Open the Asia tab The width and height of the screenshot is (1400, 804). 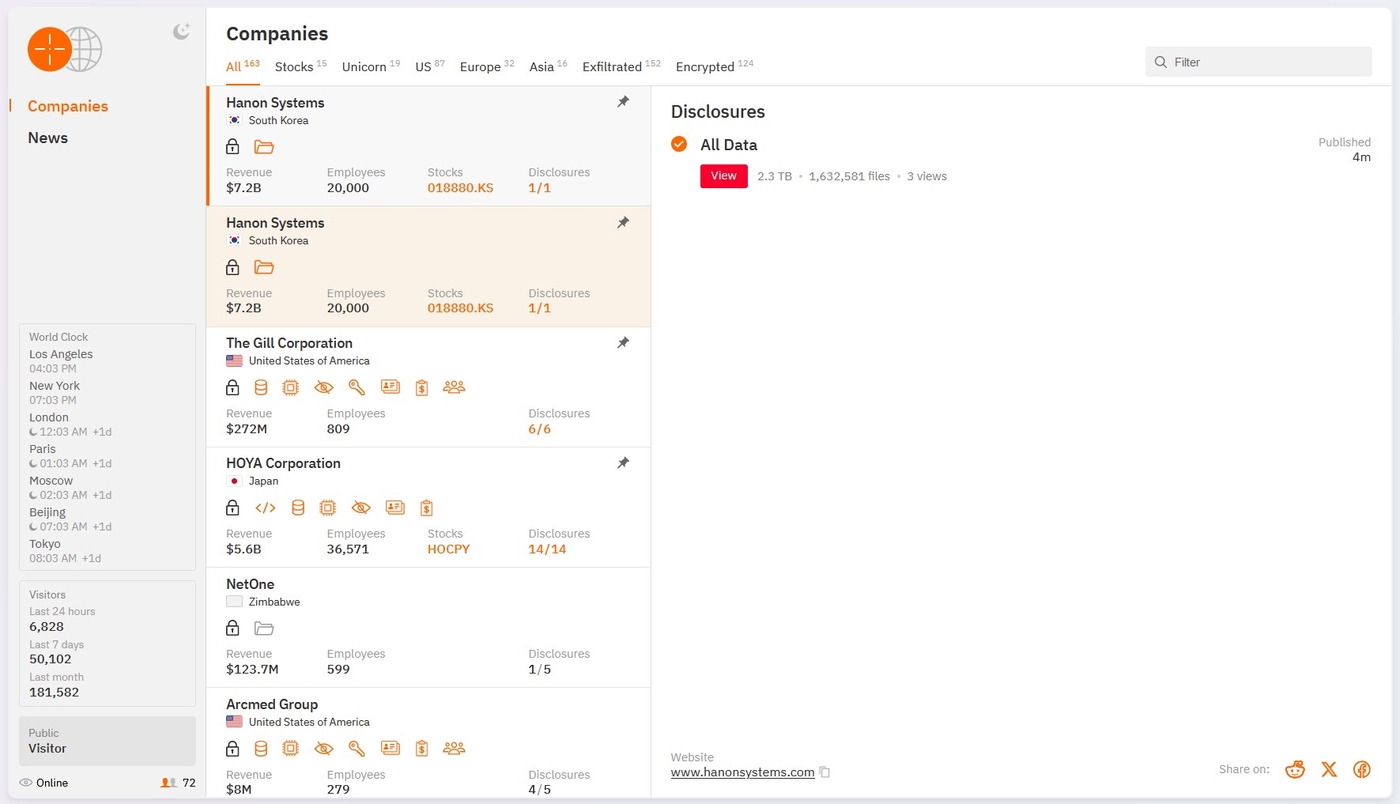548,66
